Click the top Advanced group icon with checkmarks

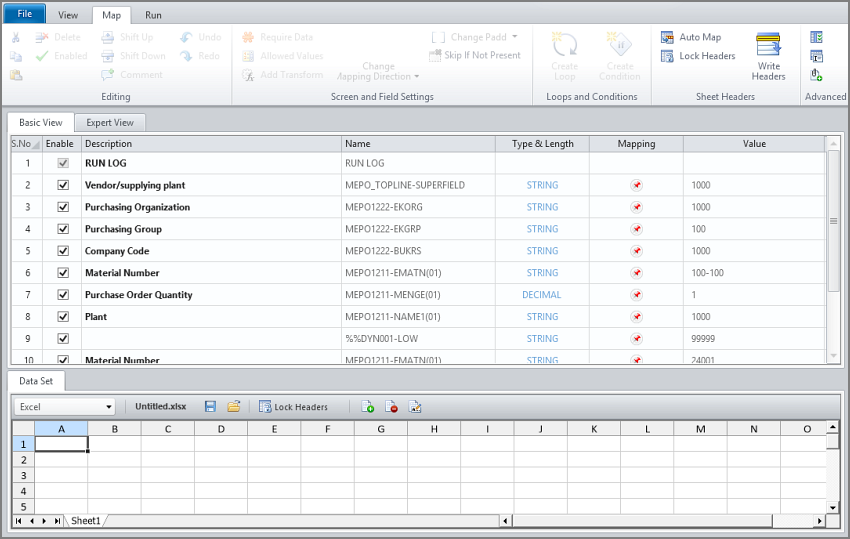816,37
